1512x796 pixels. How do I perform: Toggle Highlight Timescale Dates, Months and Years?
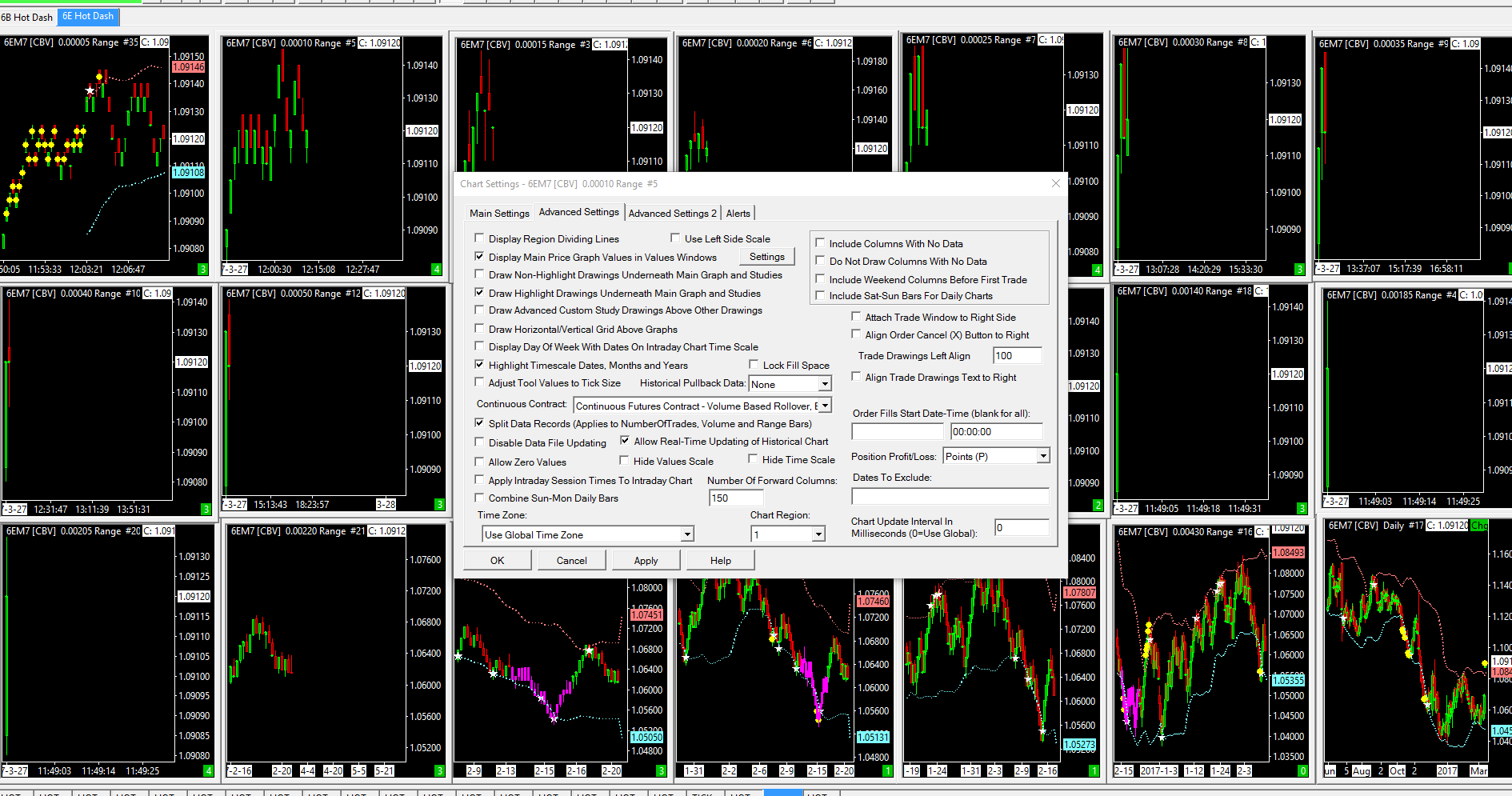(479, 365)
